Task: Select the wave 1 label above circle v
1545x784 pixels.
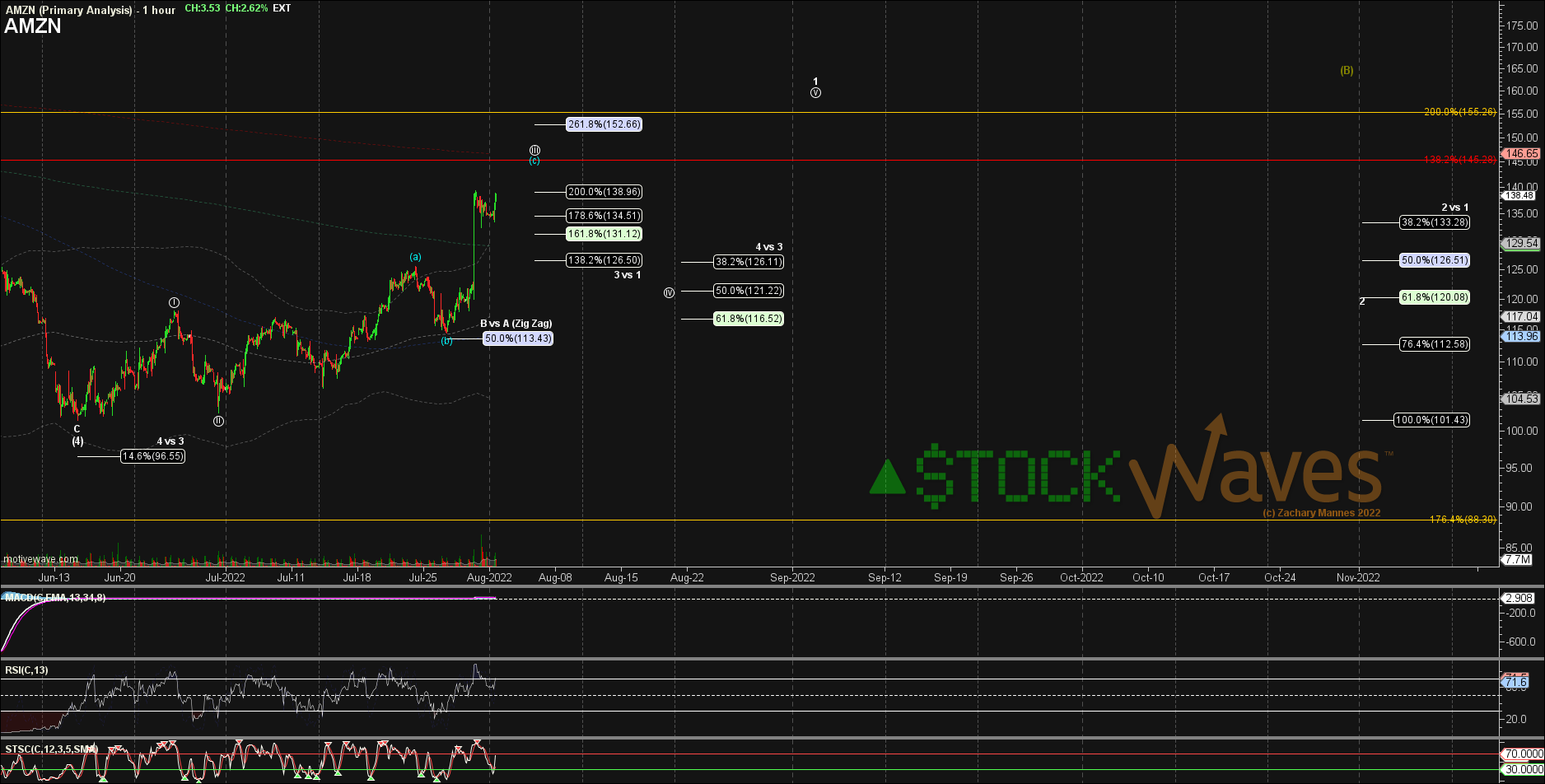Action: tap(815, 82)
